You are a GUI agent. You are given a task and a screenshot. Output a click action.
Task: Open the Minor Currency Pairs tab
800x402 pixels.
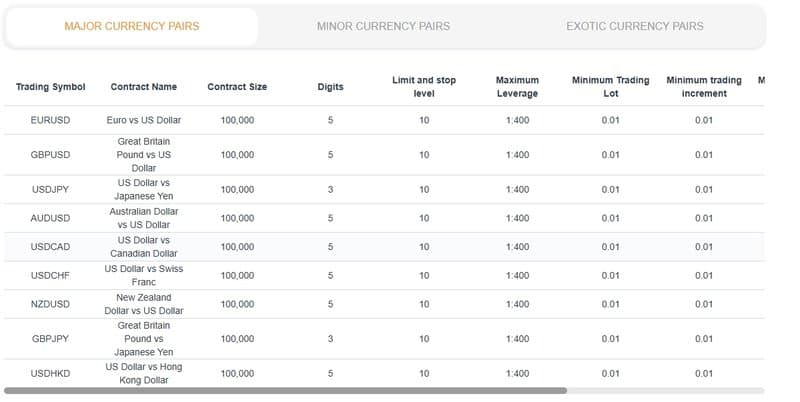point(383,26)
